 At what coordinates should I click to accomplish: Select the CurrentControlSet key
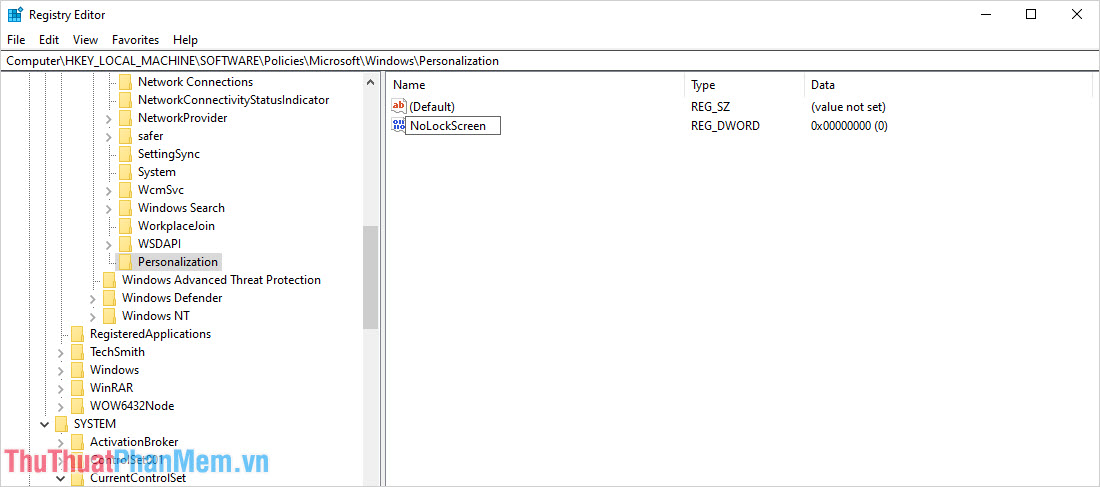point(138,478)
